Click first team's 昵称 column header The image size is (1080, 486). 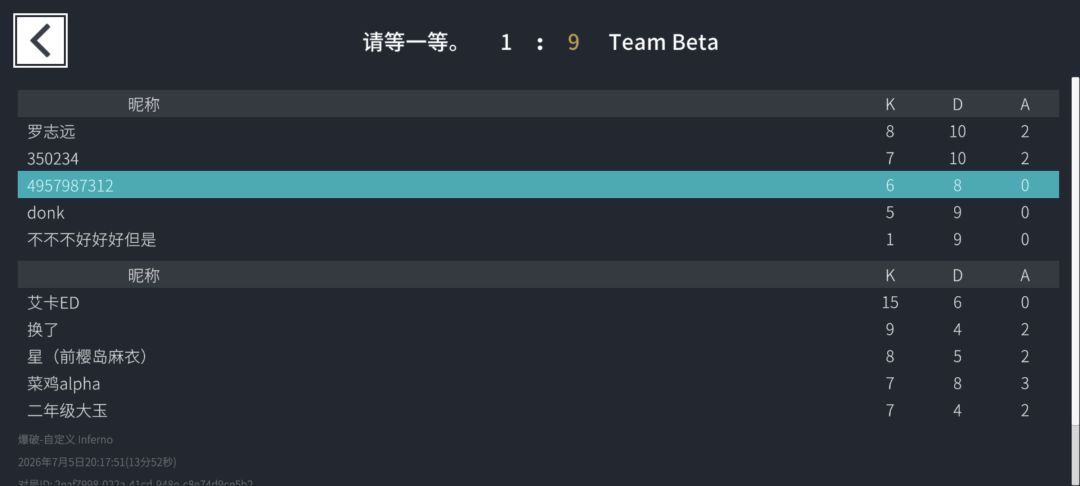tap(144, 105)
